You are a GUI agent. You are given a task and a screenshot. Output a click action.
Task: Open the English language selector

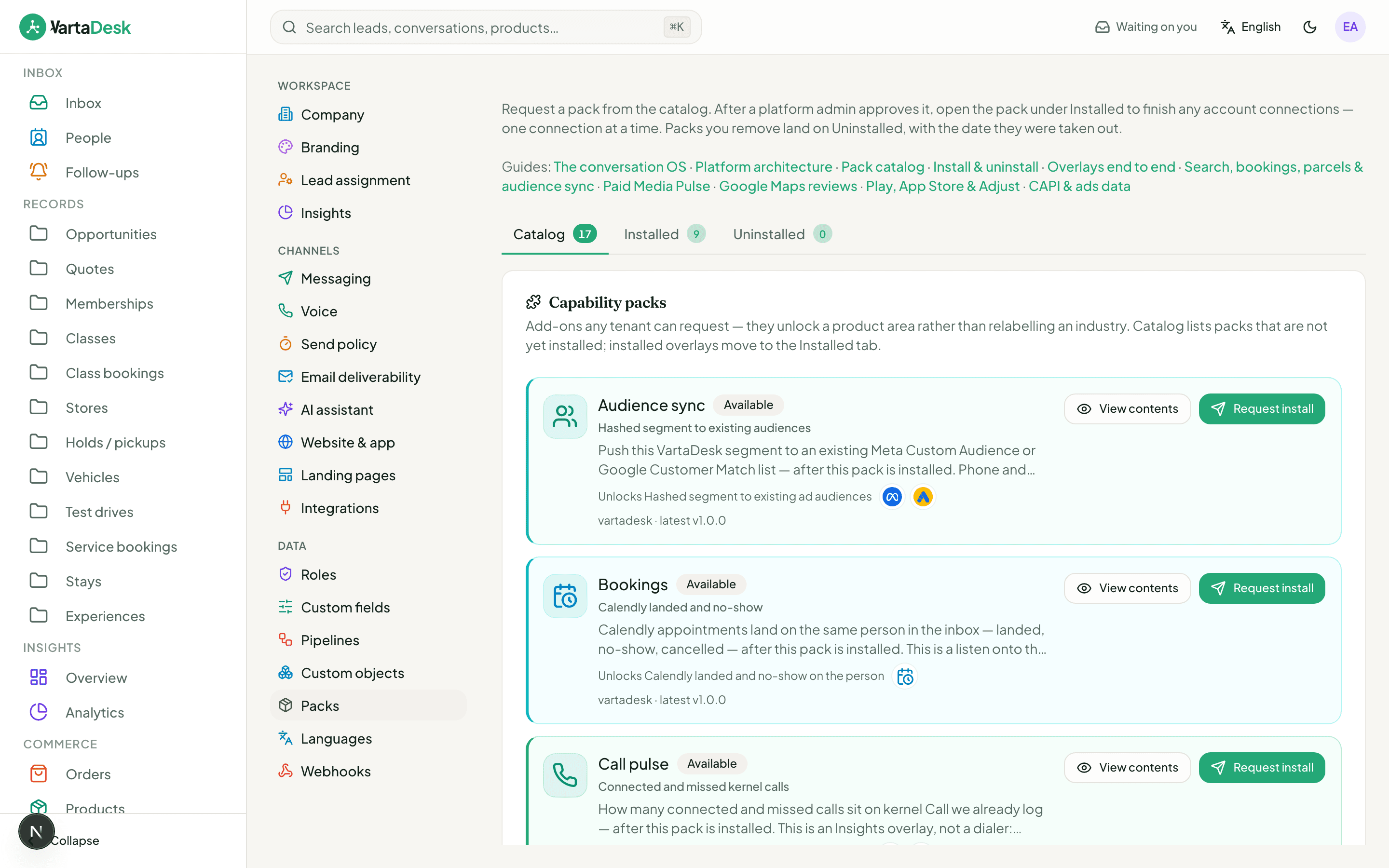click(x=1251, y=27)
